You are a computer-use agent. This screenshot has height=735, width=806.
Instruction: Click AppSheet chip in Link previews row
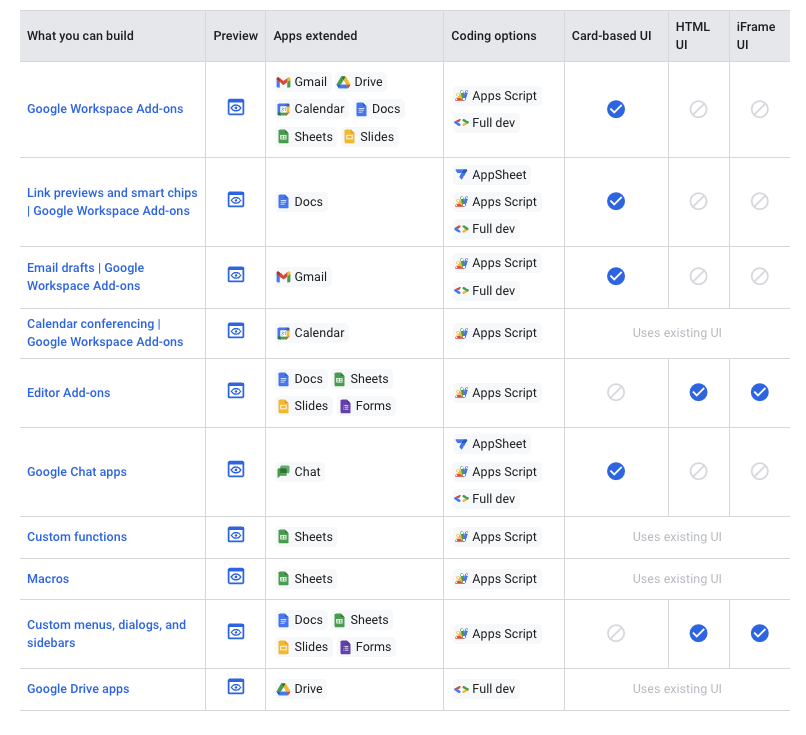[x=491, y=175]
